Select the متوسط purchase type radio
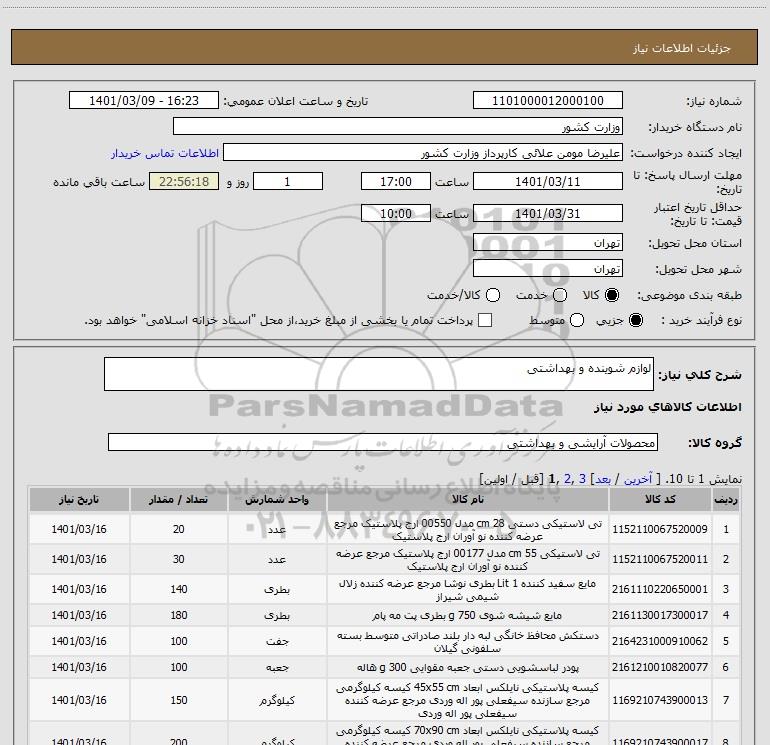Image resolution: width=770 pixels, height=745 pixels. 577,320
